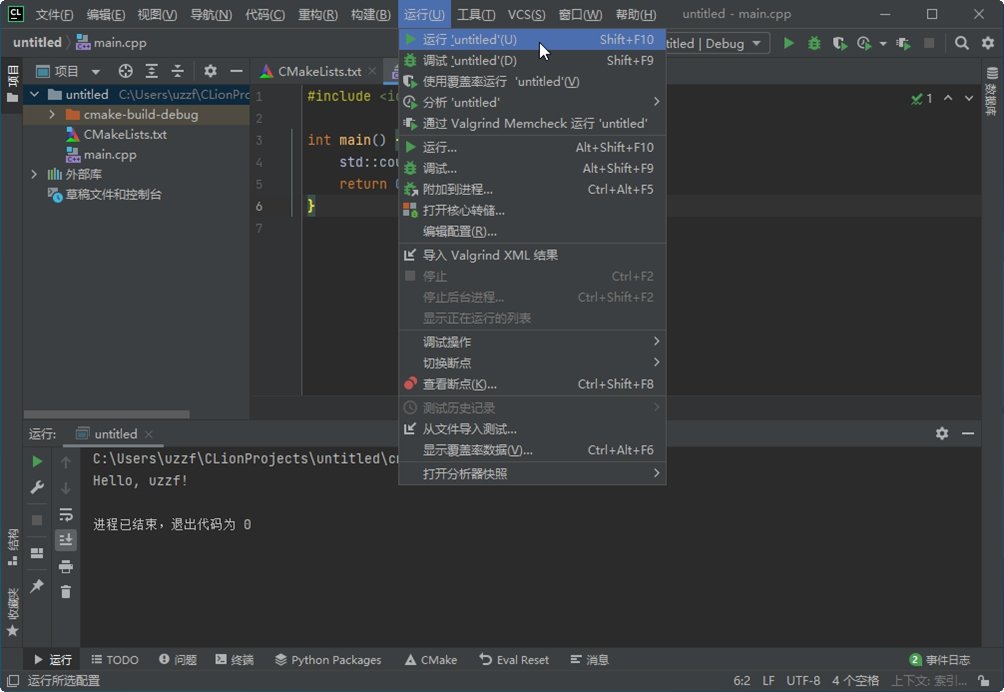
Task: Open the Python Packages tool window
Action: click(328, 660)
